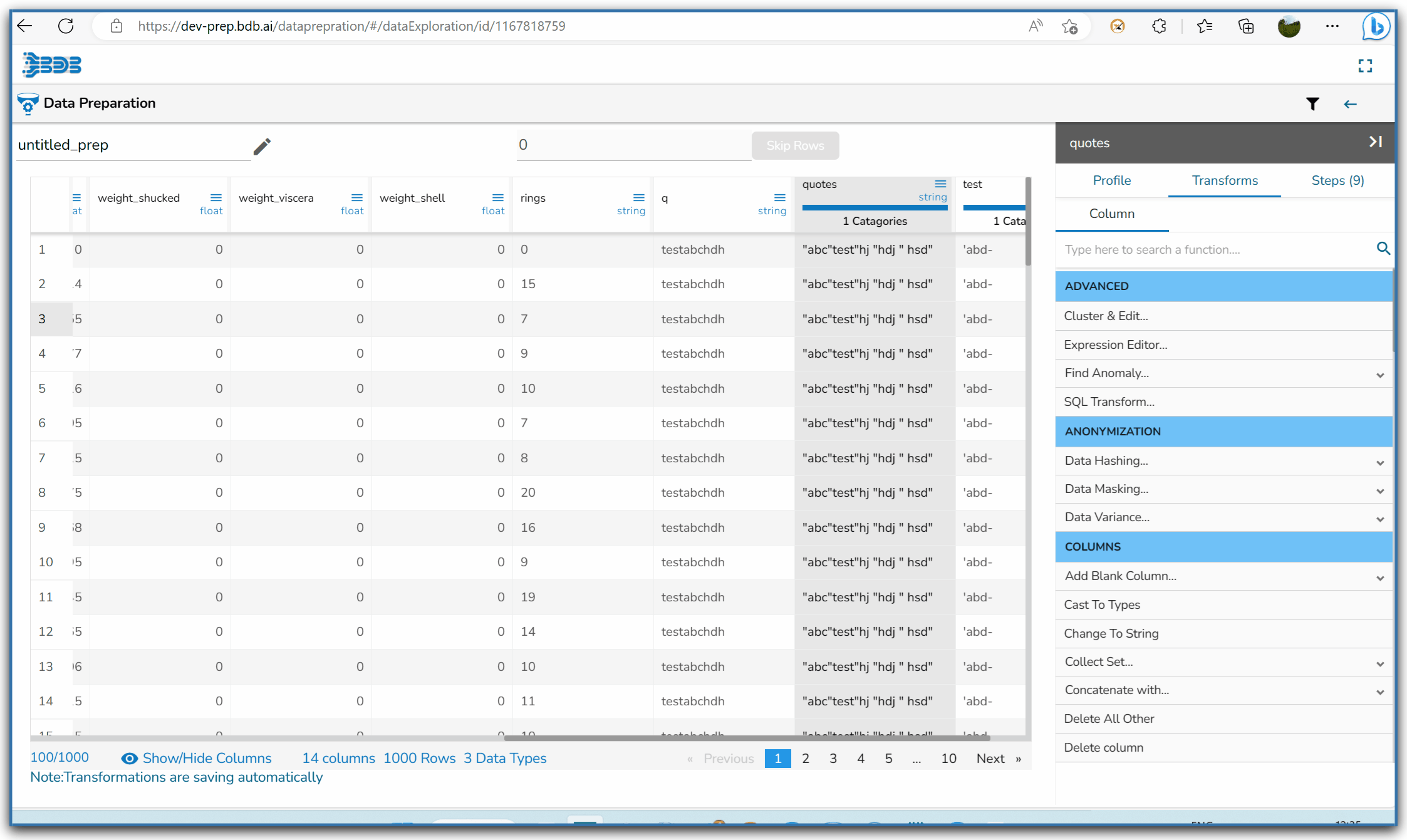Expand the Concatenate with option
This screenshot has width=1407, height=840.
(x=1380, y=692)
